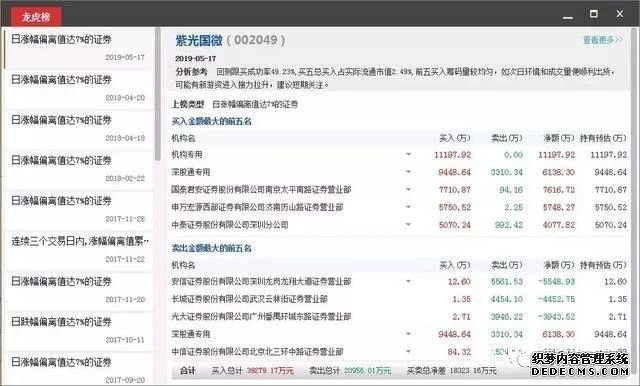Expand the 机构专用 row dropdown arrow
640x386 pixels.
click(408, 155)
